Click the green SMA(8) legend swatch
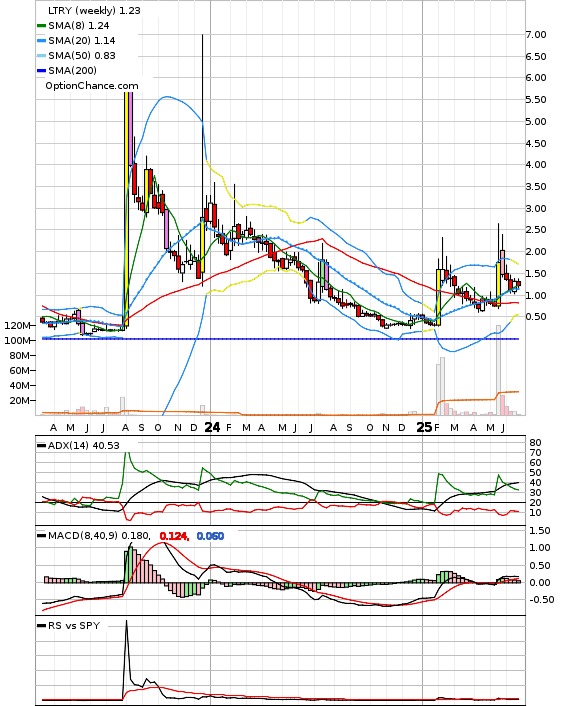 click(42, 26)
